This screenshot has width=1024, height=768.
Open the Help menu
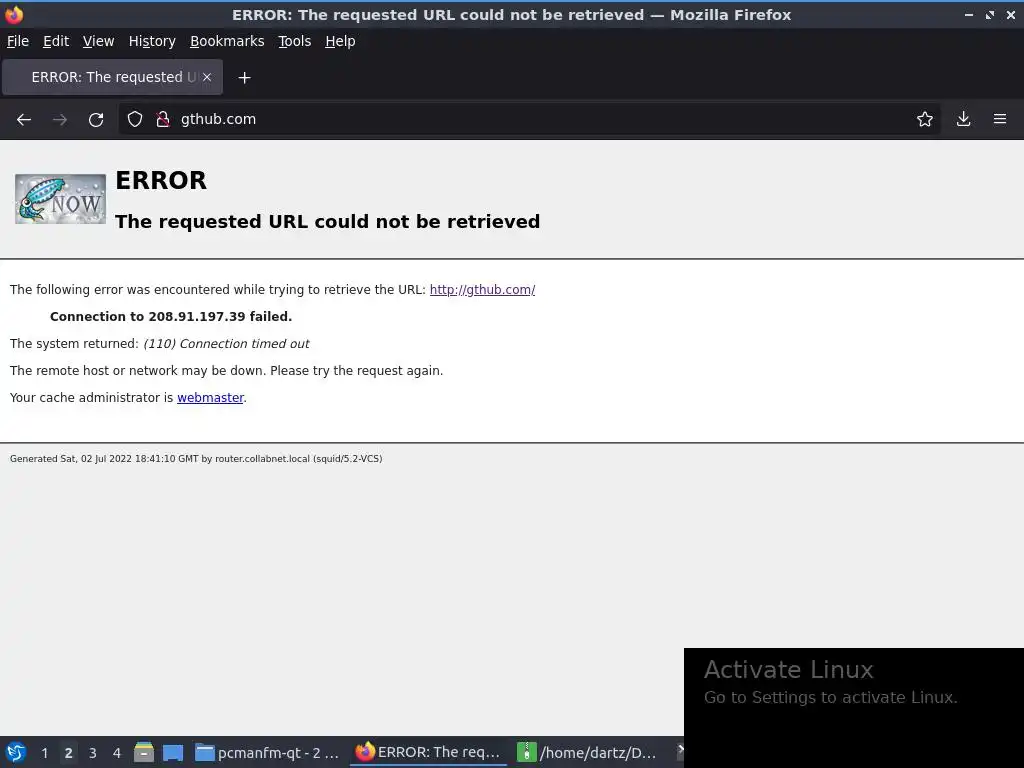(x=340, y=41)
